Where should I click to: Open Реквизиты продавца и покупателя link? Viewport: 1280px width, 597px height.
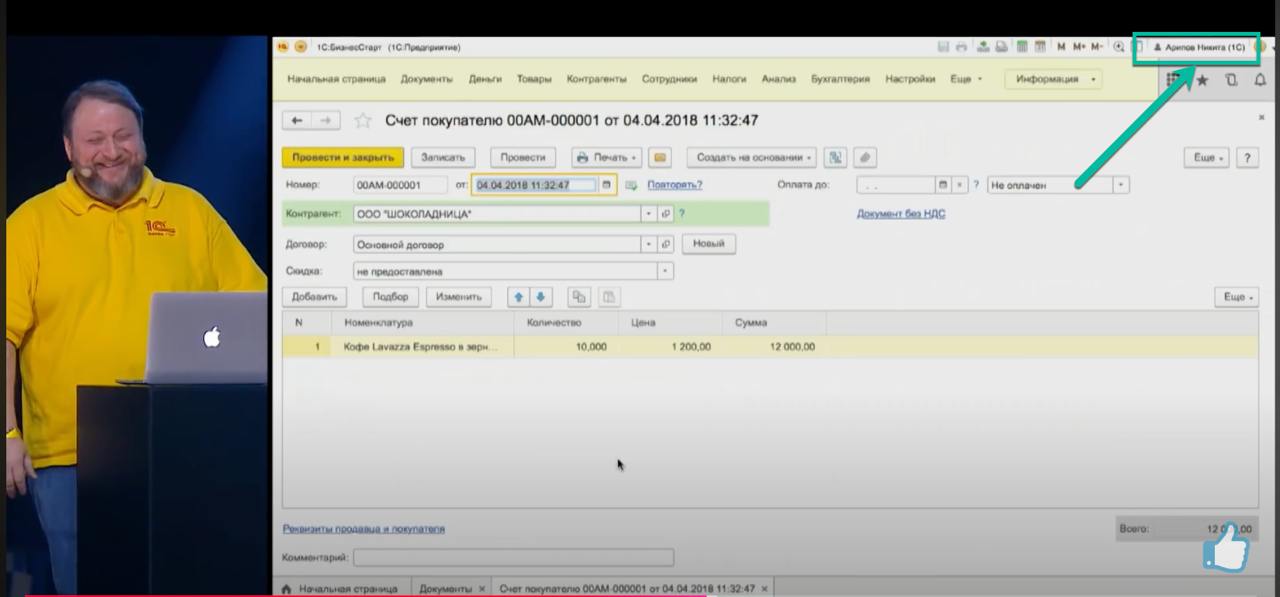(x=364, y=529)
